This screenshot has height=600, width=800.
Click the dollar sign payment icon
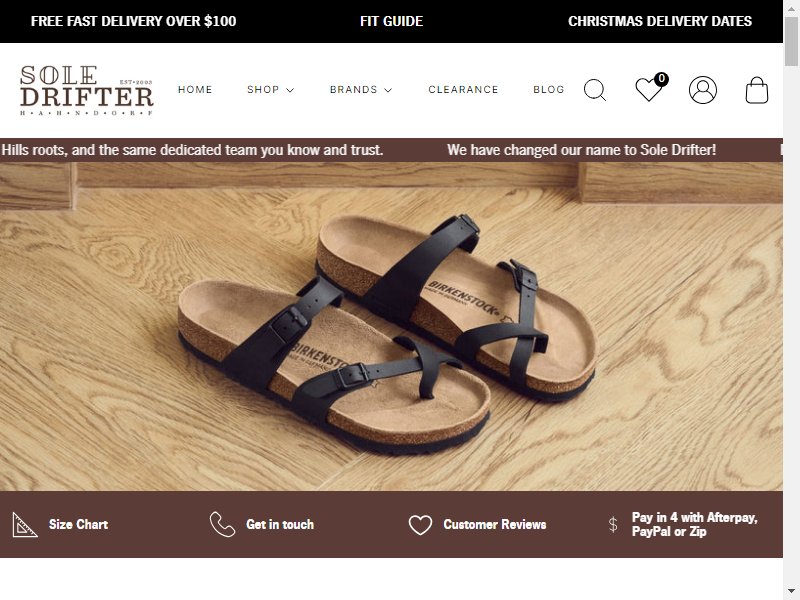coord(613,524)
